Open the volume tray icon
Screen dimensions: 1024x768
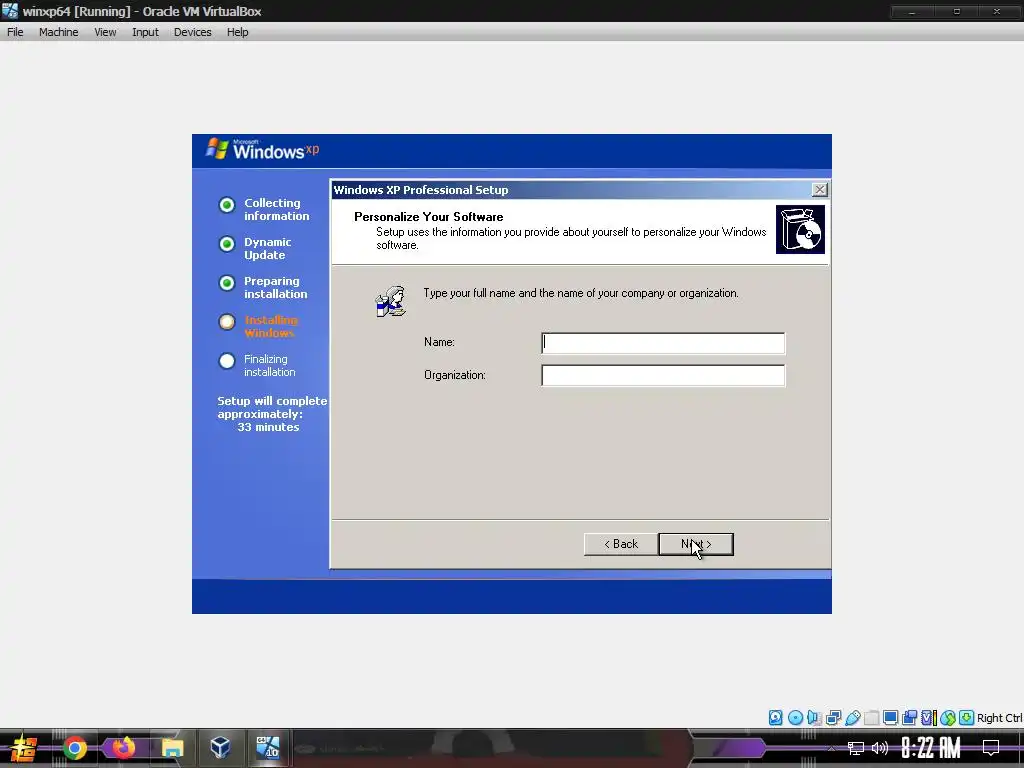pyautogui.click(x=880, y=748)
